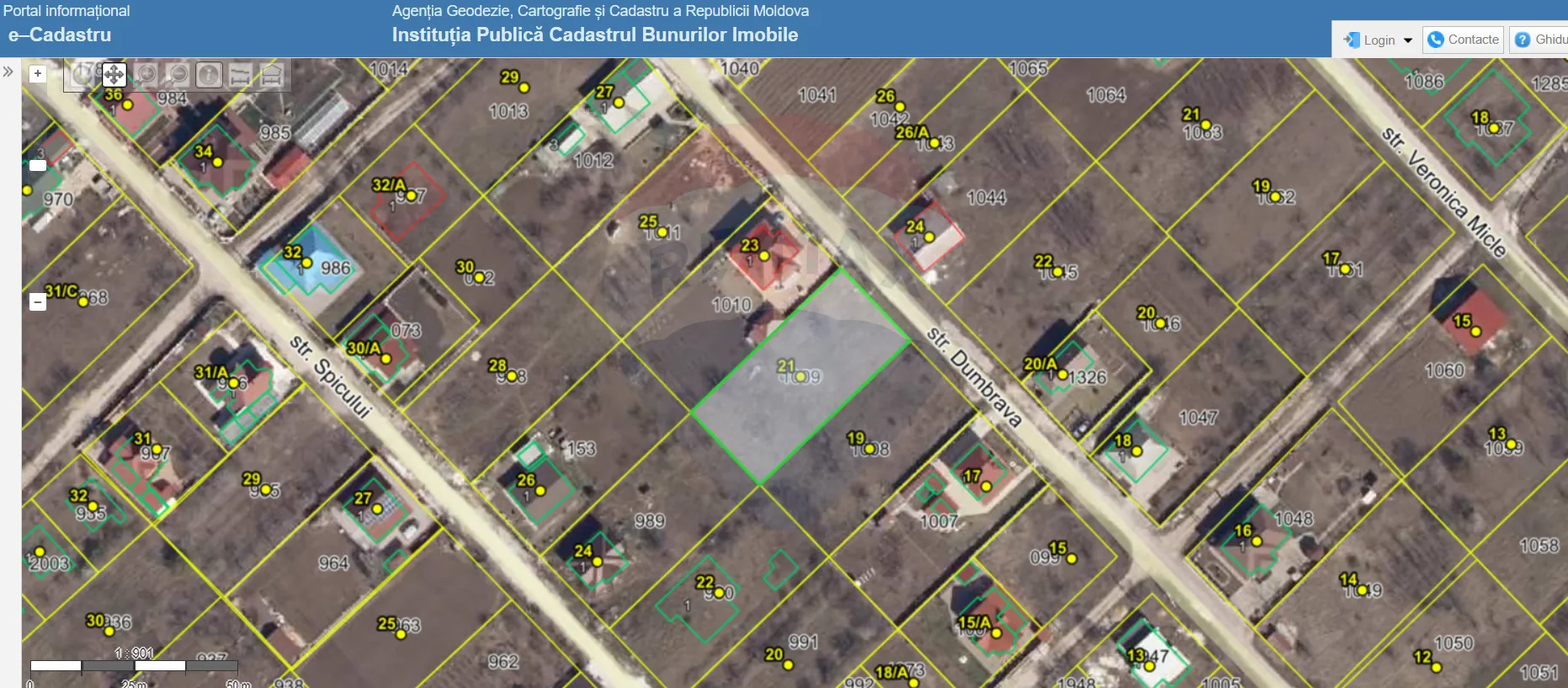Open the Login dropdown arrow

tap(1408, 40)
